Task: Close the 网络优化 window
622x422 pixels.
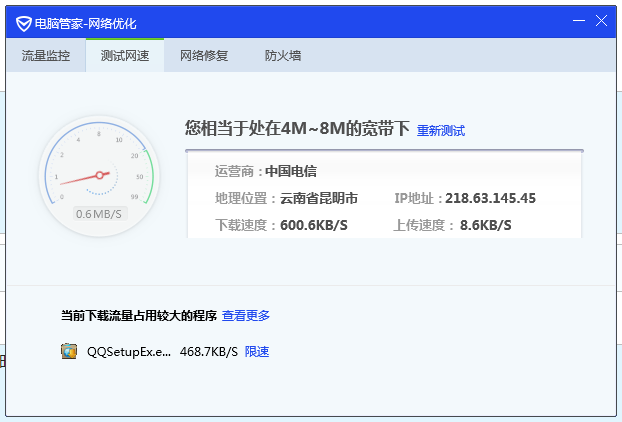Action: pos(600,20)
